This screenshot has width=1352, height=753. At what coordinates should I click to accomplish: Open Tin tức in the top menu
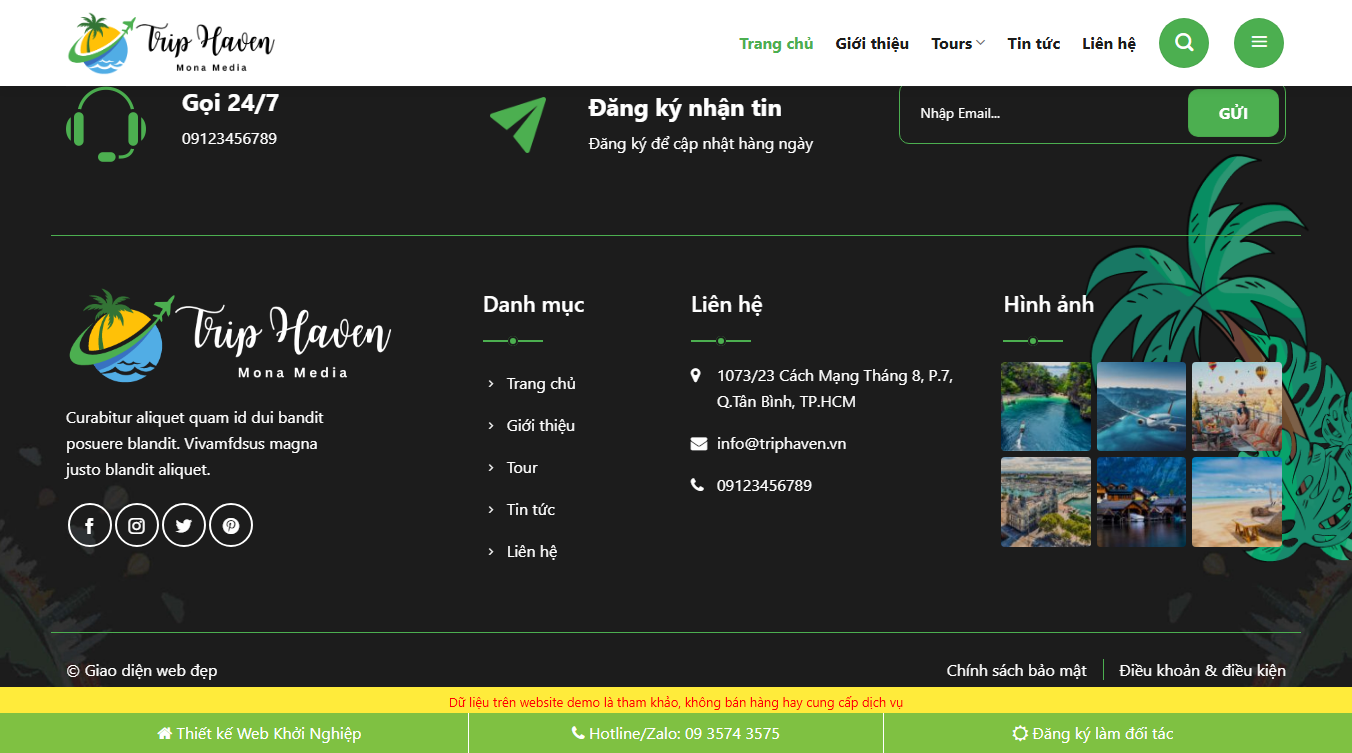[1034, 44]
